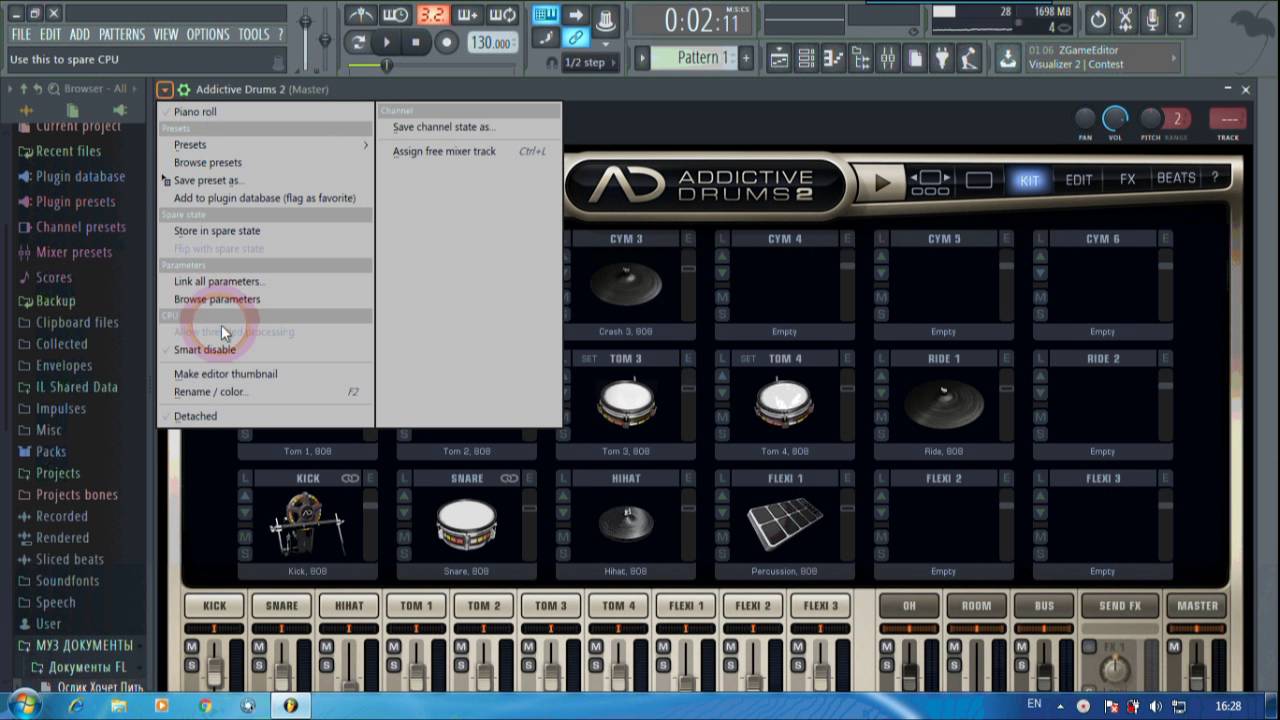Viewport: 1280px width, 720px height.
Task: Click the 130.000 tempo field
Action: (x=493, y=43)
